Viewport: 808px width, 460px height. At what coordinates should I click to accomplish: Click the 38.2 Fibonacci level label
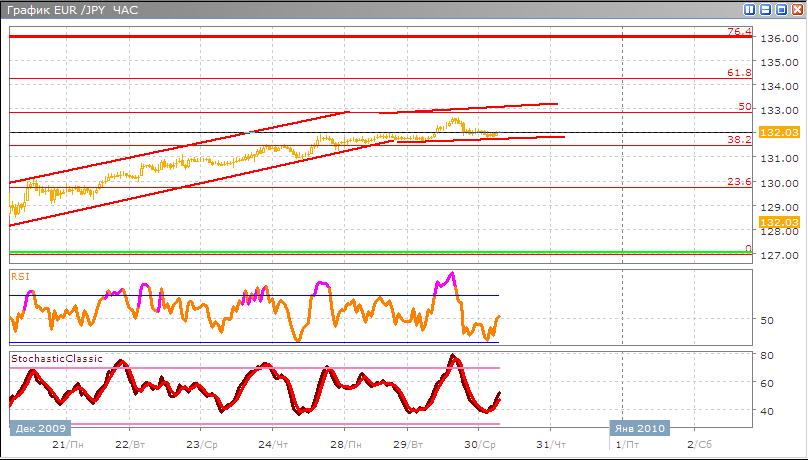click(x=739, y=140)
